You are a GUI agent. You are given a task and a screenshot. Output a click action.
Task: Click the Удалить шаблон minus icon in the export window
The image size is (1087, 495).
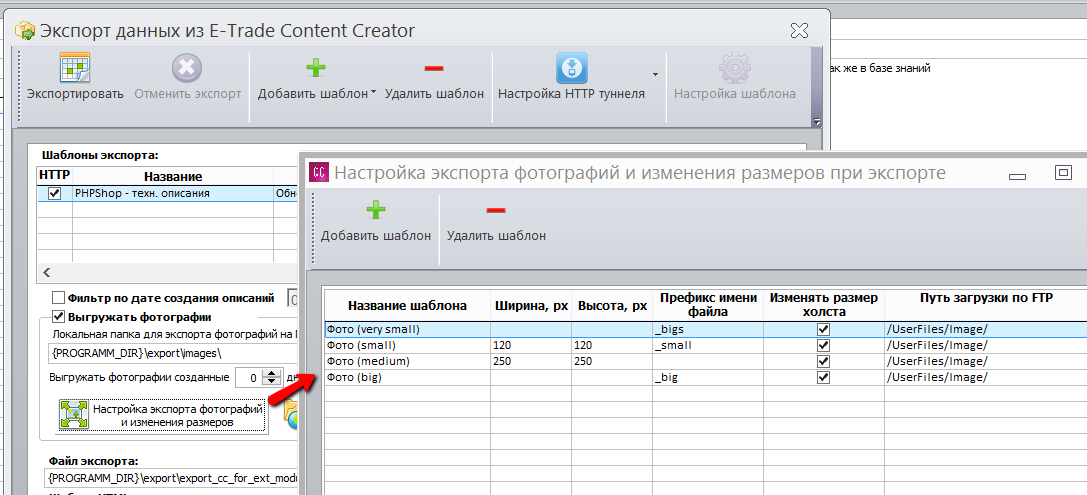[x=434, y=68]
